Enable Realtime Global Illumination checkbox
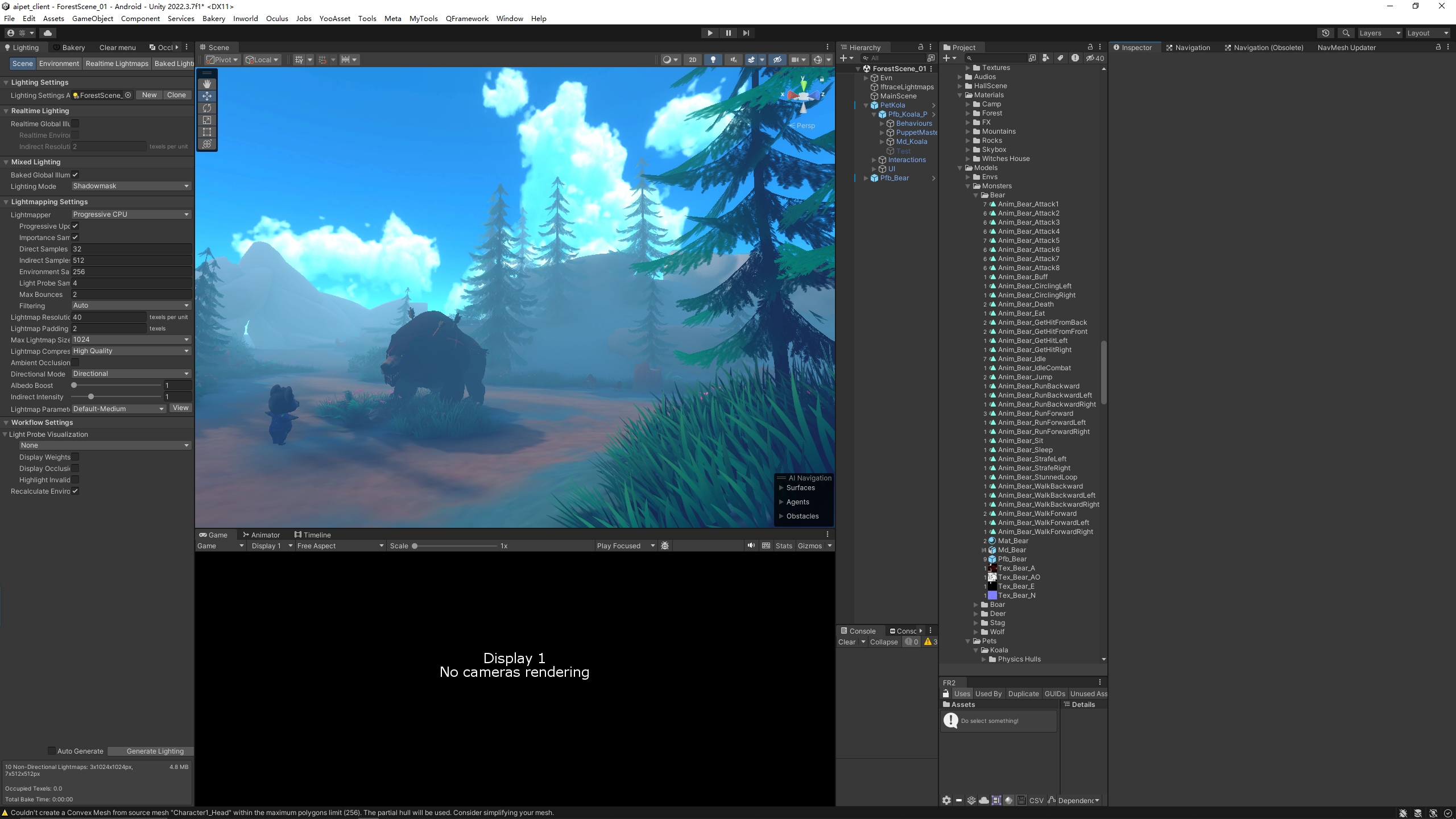Image resolution: width=1456 pixels, height=819 pixels. pos(75,123)
